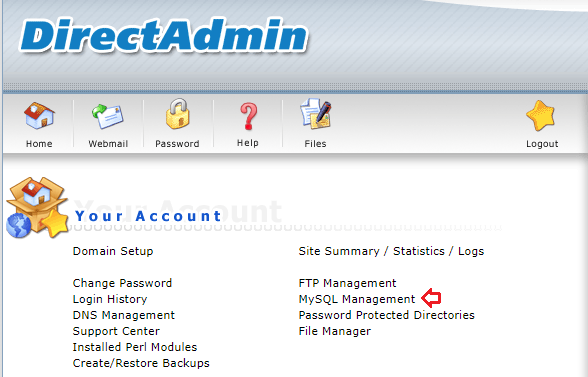Image resolution: width=588 pixels, height=377 pixels.
Task: Launch the File Manager link
Action: click(x=334, y=331)
